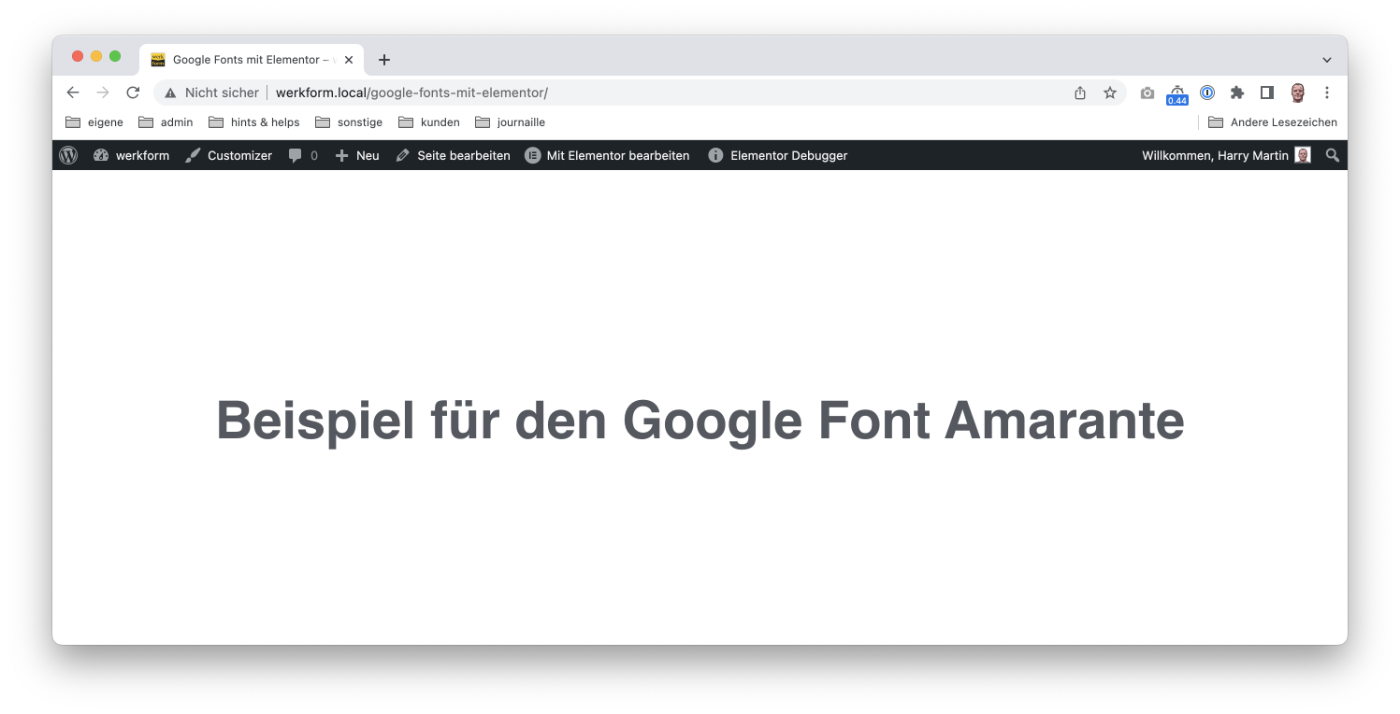Bookmark this page with the star icon

tap(1110, 93)
